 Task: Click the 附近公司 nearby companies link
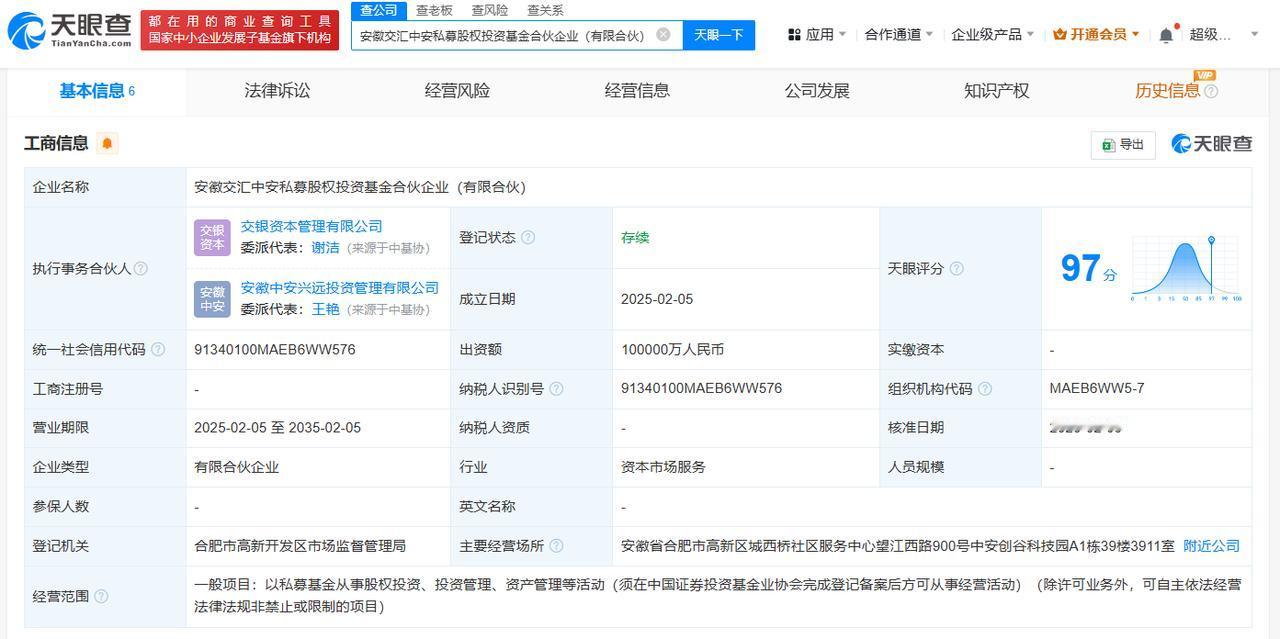(1211, 546)
